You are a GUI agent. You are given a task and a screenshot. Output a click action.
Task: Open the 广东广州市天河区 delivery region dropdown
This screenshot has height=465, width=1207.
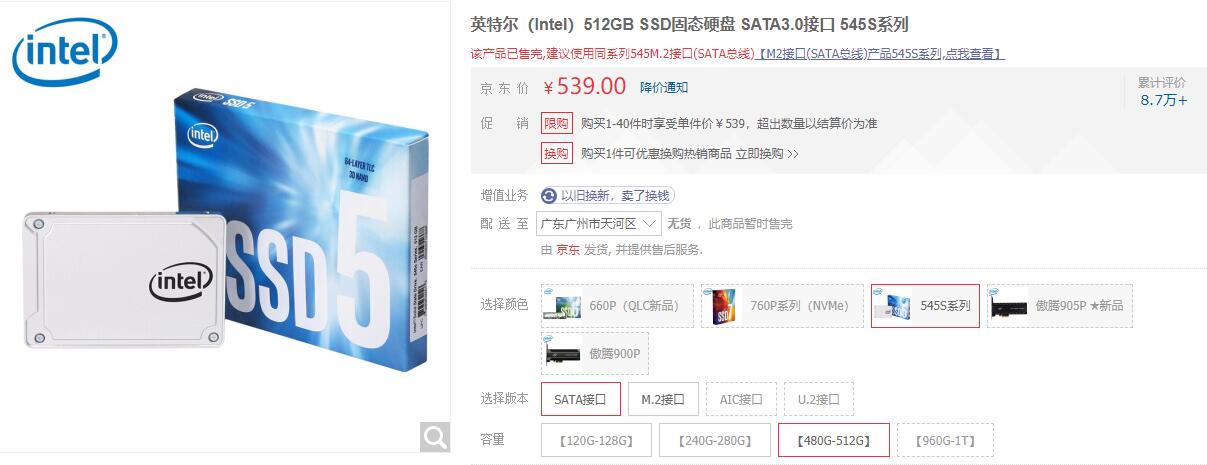coord(599,223)
